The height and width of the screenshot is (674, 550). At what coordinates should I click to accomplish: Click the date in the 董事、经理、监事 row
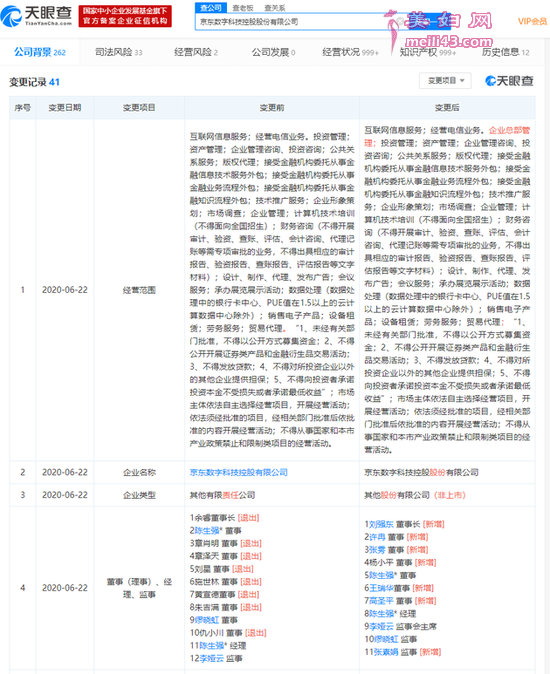pos(65,588)
